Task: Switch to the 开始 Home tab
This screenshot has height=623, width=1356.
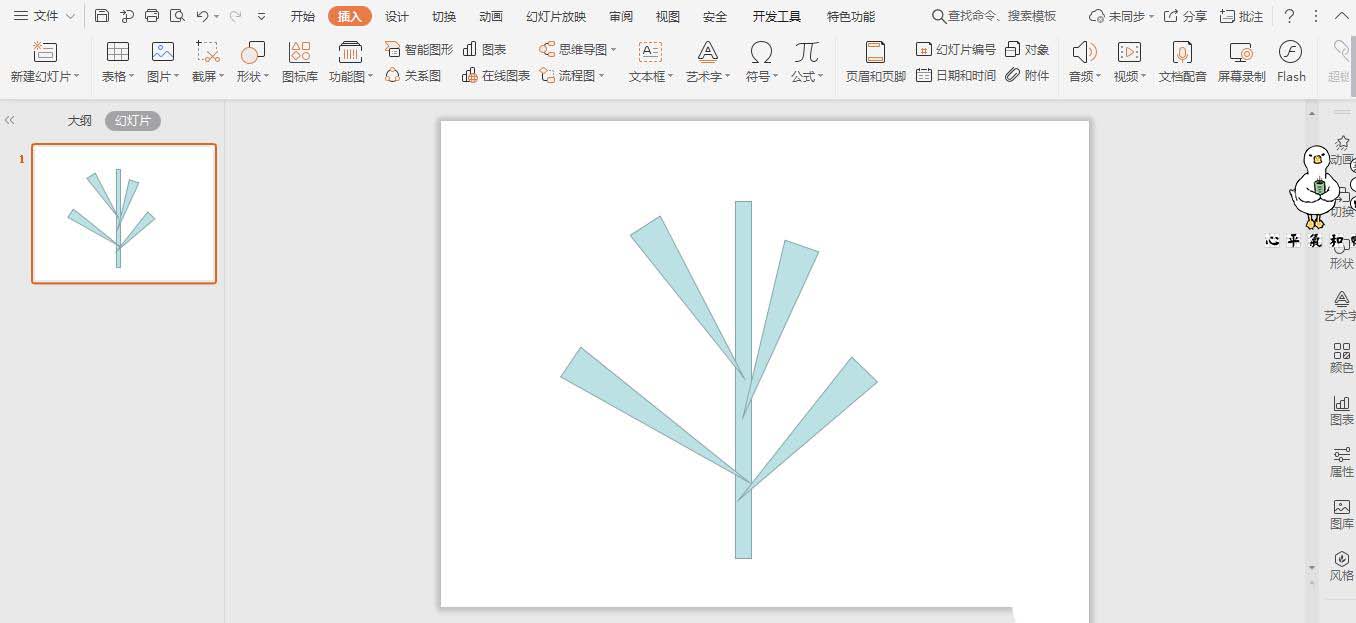Action: click(303, 16)
